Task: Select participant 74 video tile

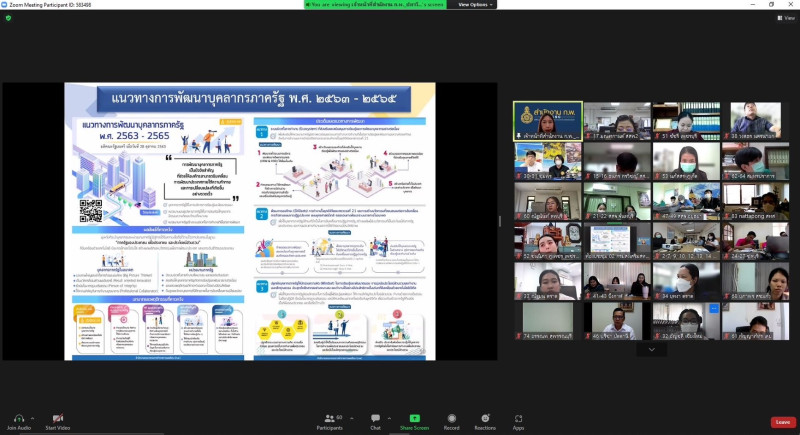Action: click(x=547, y=321)
